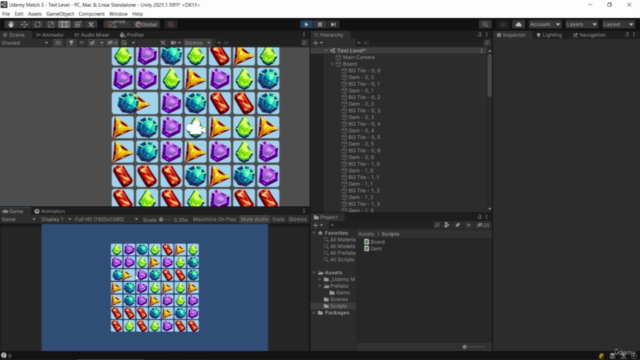640x360 pixels.
Task: Adjust Project icon size slider
Action: click(x=474, y=347)
